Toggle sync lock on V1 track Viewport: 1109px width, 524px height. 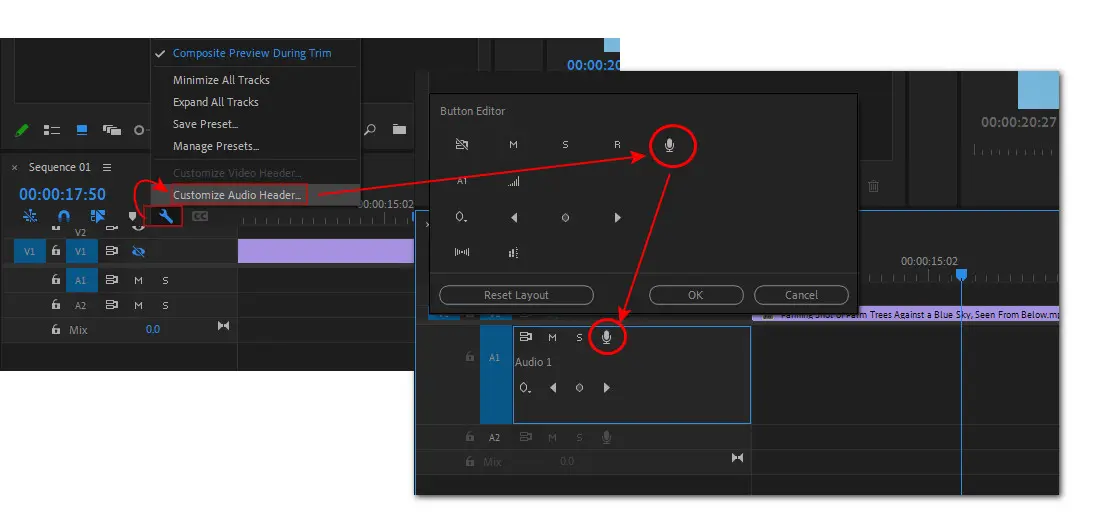[112, 251]
